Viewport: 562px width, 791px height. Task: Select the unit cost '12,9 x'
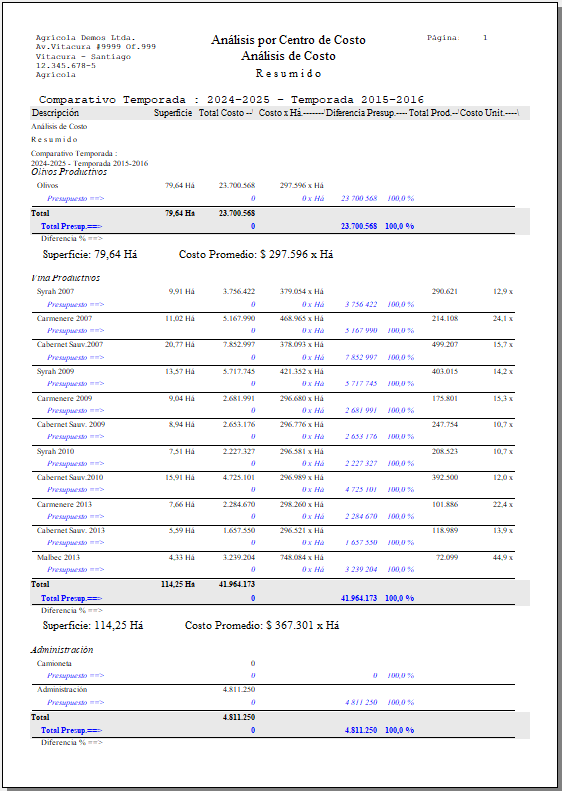(503, 292)
